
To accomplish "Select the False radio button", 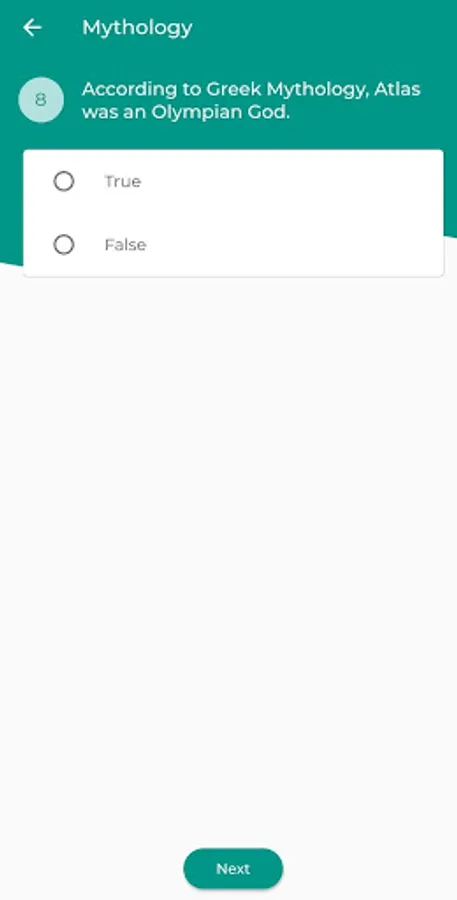I will click(x=64, y=245).
